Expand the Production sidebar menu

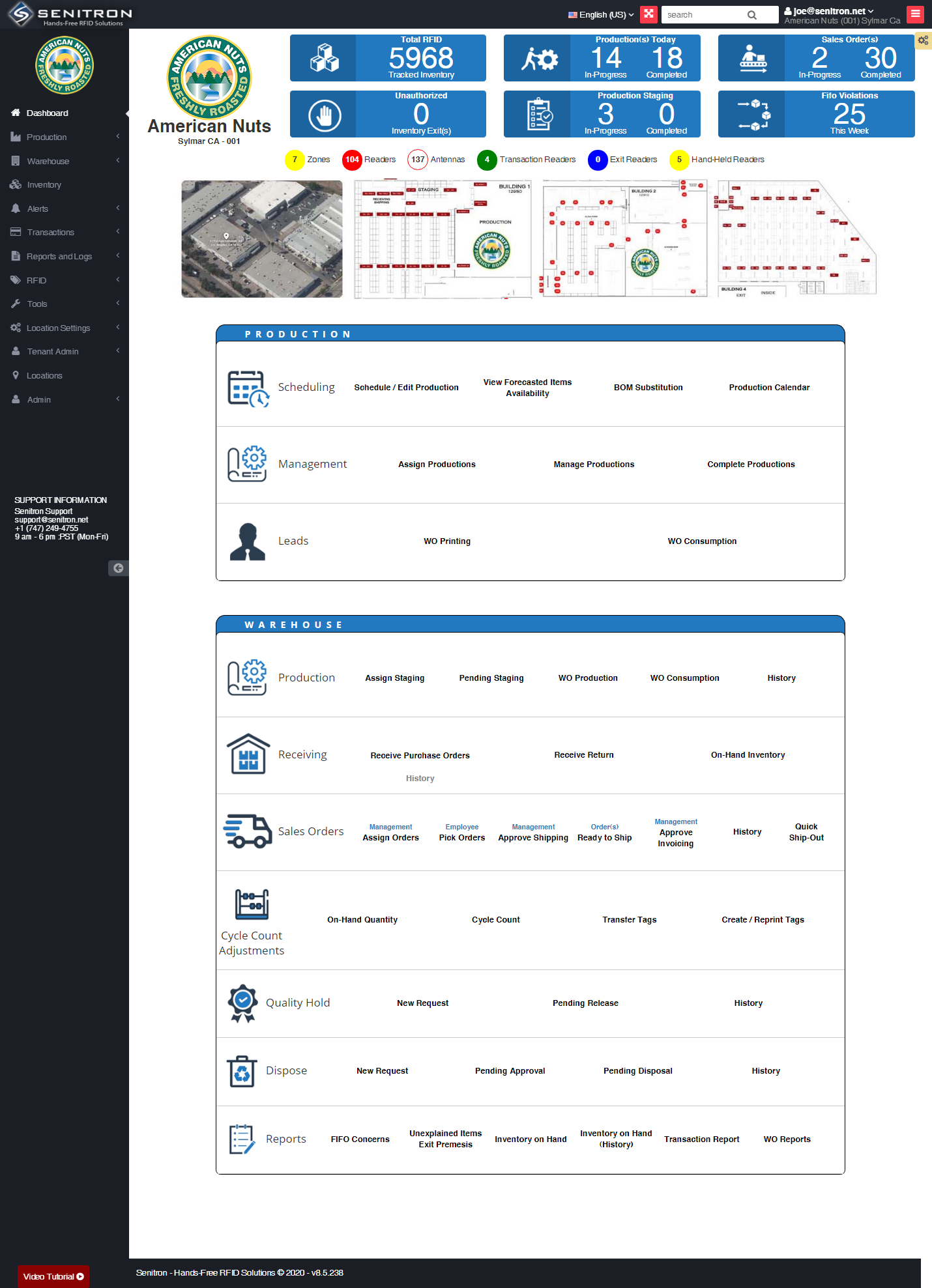[65, 137]
